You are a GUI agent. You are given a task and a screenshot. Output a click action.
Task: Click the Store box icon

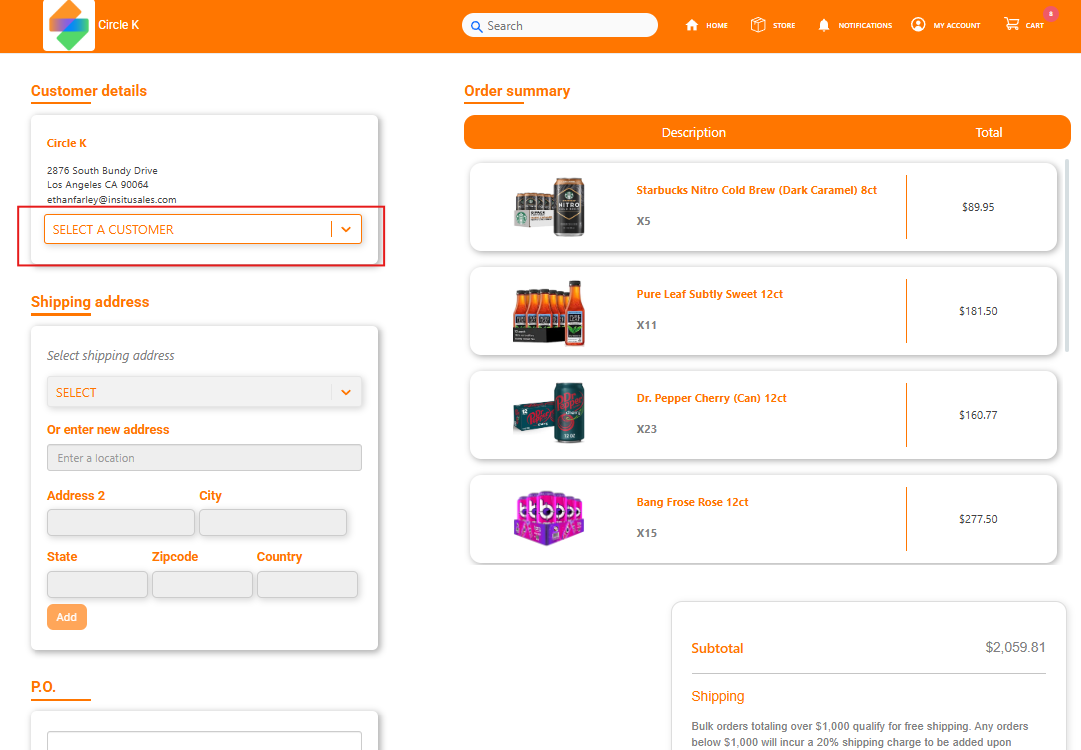click(x=758, y=25)
